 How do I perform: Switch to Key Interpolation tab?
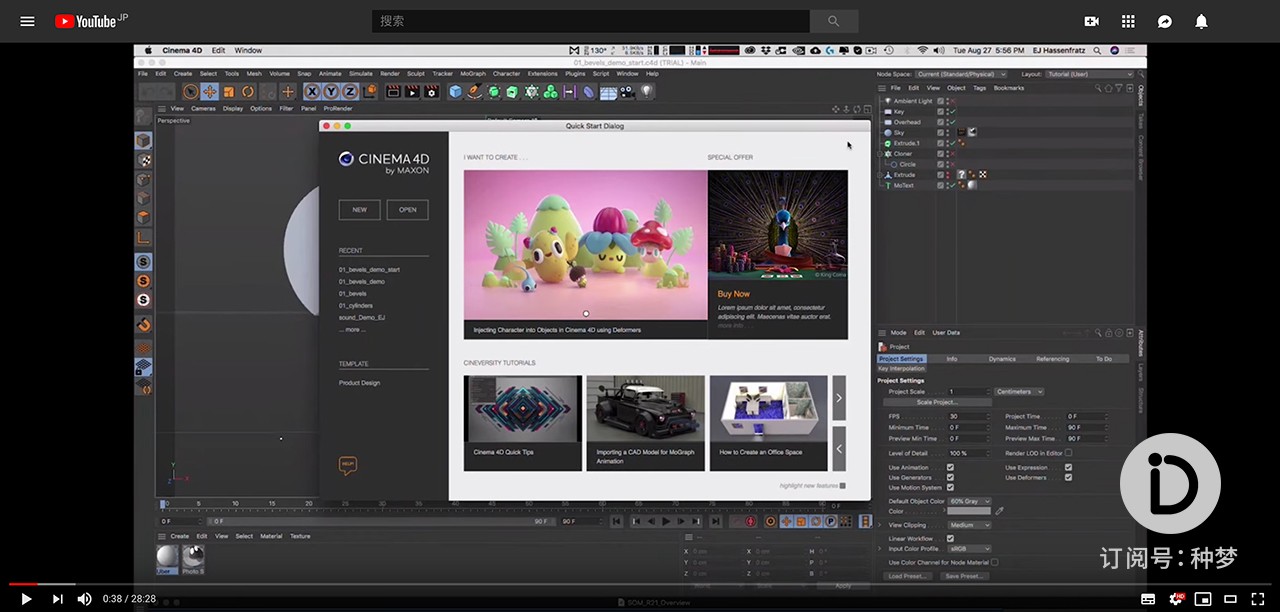point(902,368)
